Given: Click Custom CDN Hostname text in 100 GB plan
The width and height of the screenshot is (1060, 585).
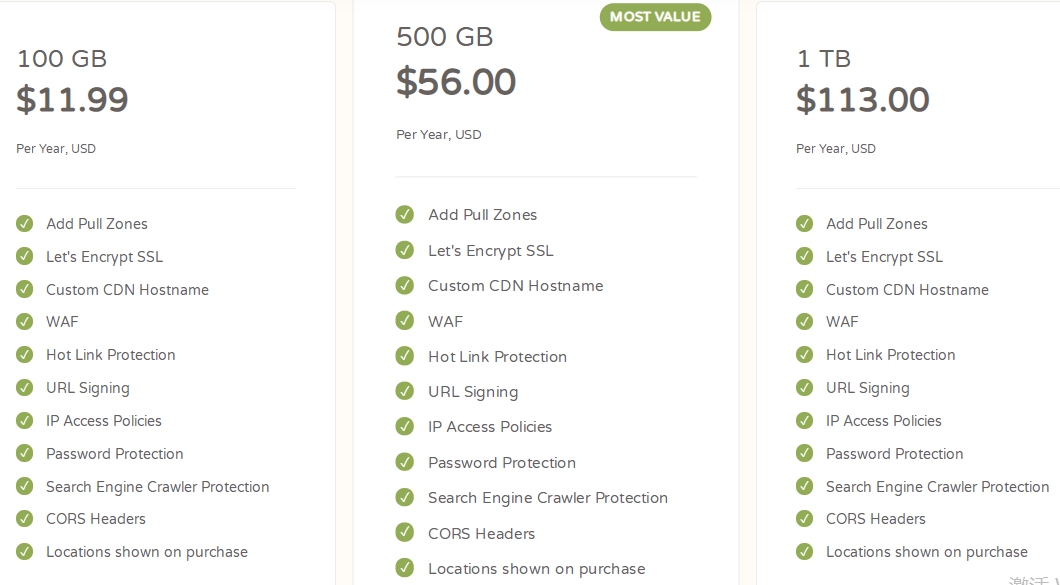Looking at the screenshot, I should pyautogui.click(x=127, y=290).
